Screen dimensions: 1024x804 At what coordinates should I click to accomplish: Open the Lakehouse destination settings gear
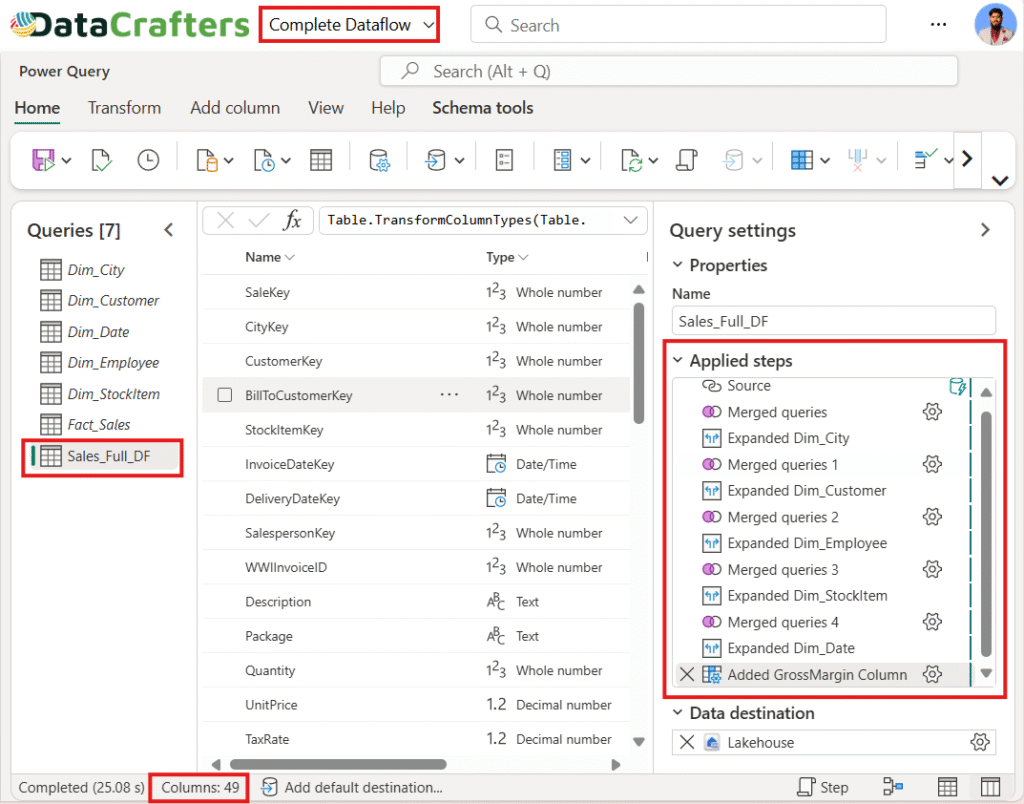[980, 742]
